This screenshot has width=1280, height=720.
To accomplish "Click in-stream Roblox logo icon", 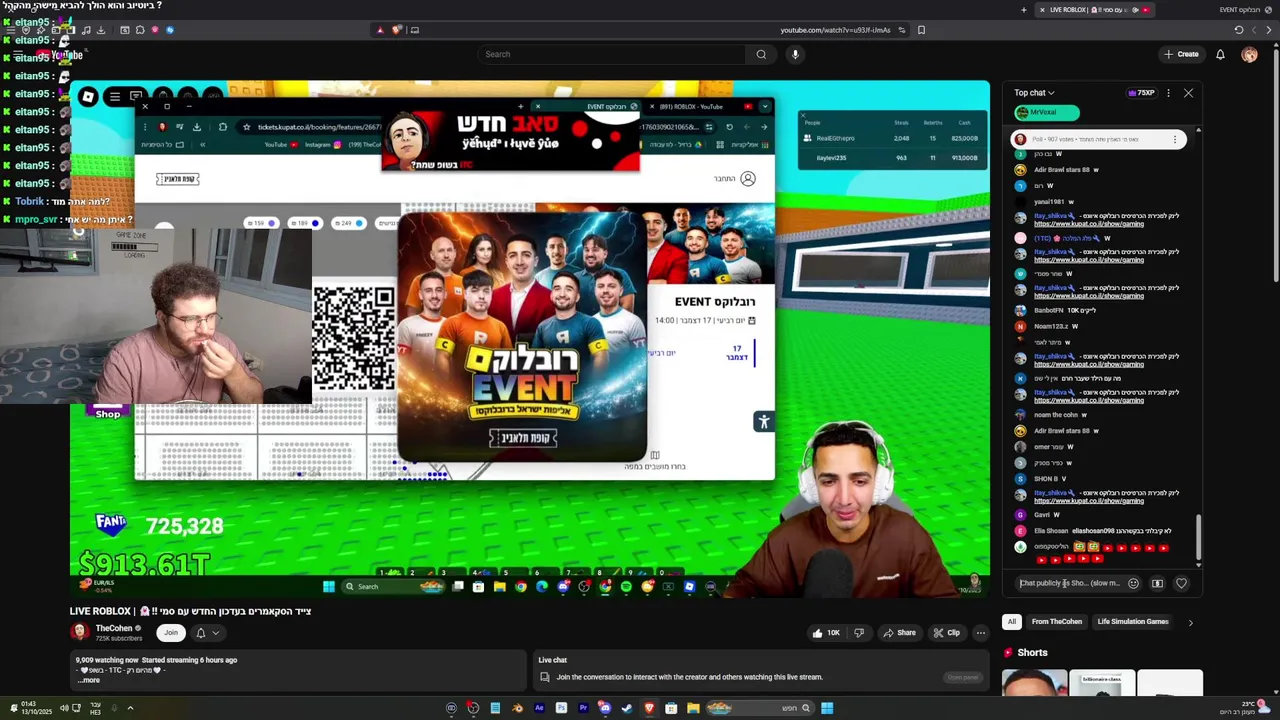I will coord(88,97).
